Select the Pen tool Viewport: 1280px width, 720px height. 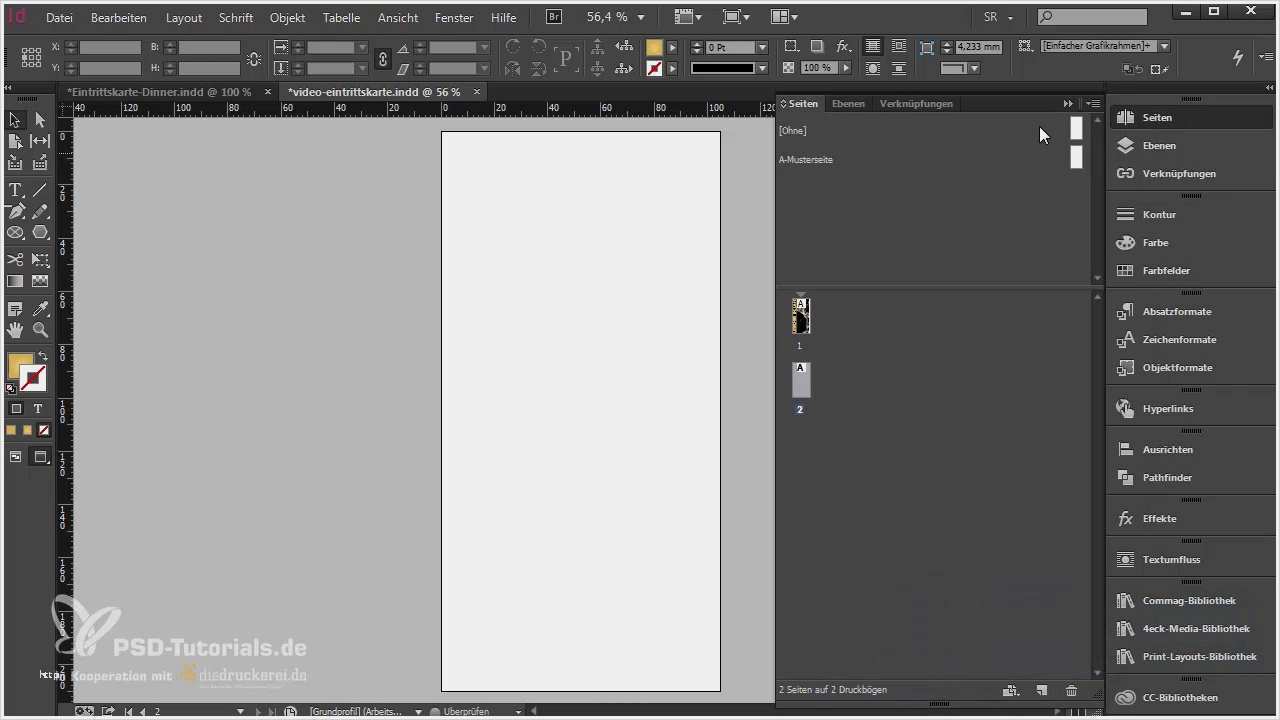[x=15, y=212]
